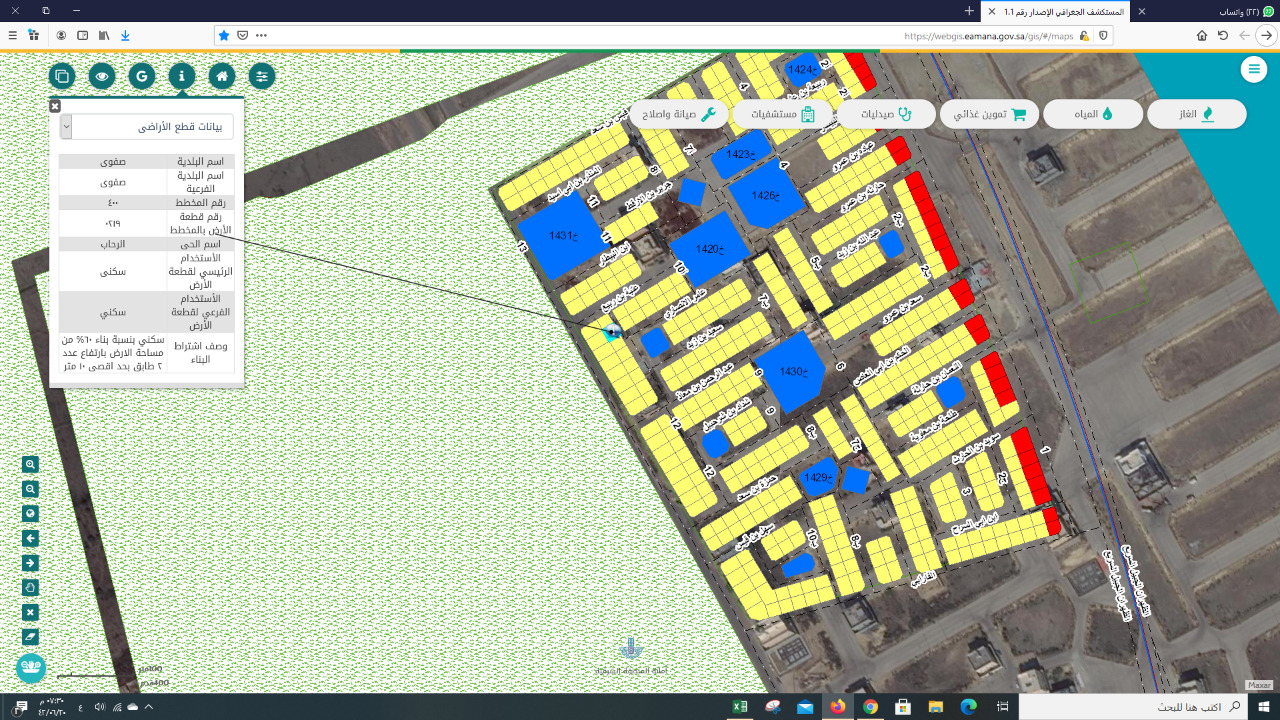Viewport: 1280px width, 720px height.
Task: Click the home button in map toolbar
Action: pos(222,76)
